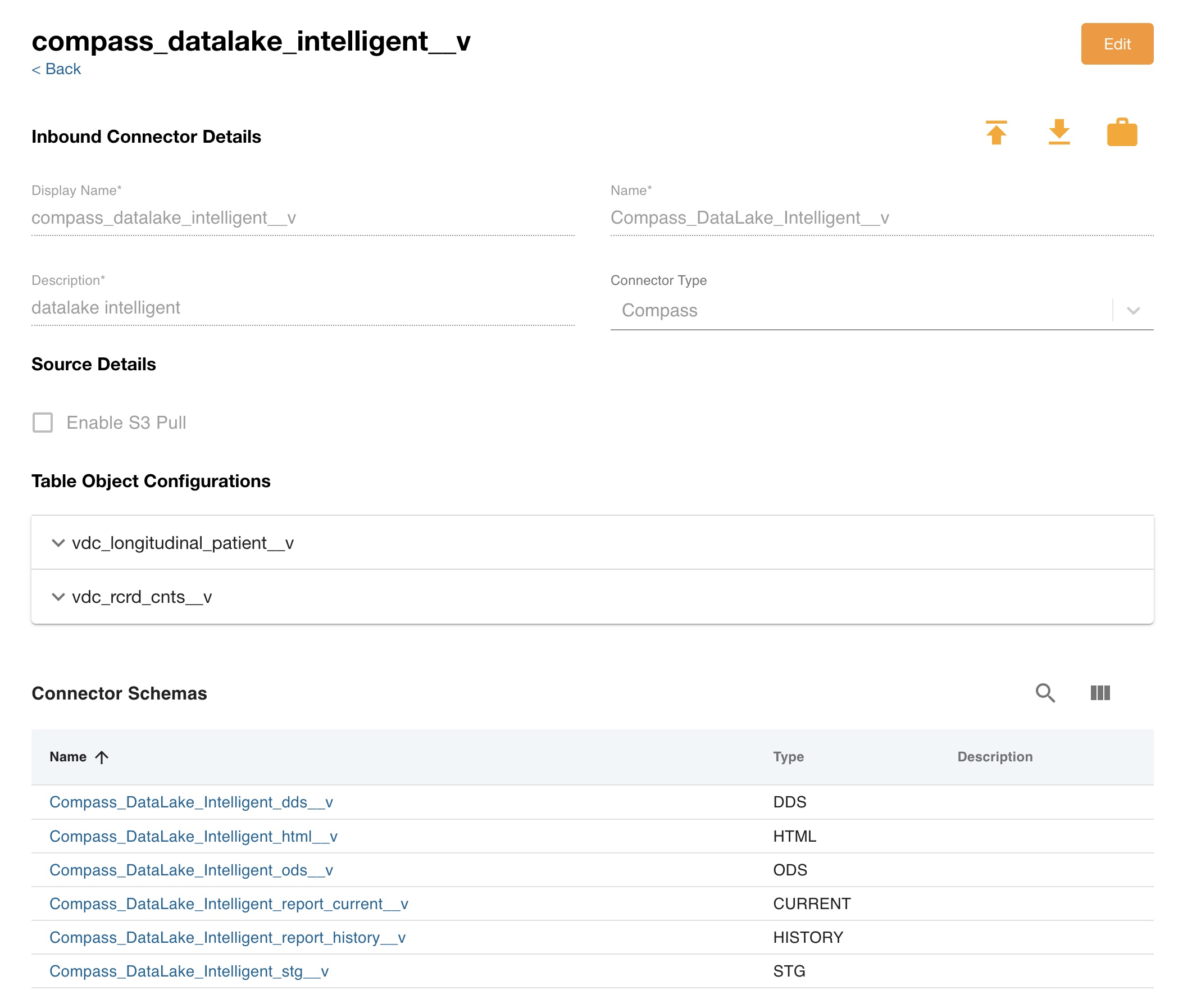Click the Display Name input field

(x=303, y=217)
